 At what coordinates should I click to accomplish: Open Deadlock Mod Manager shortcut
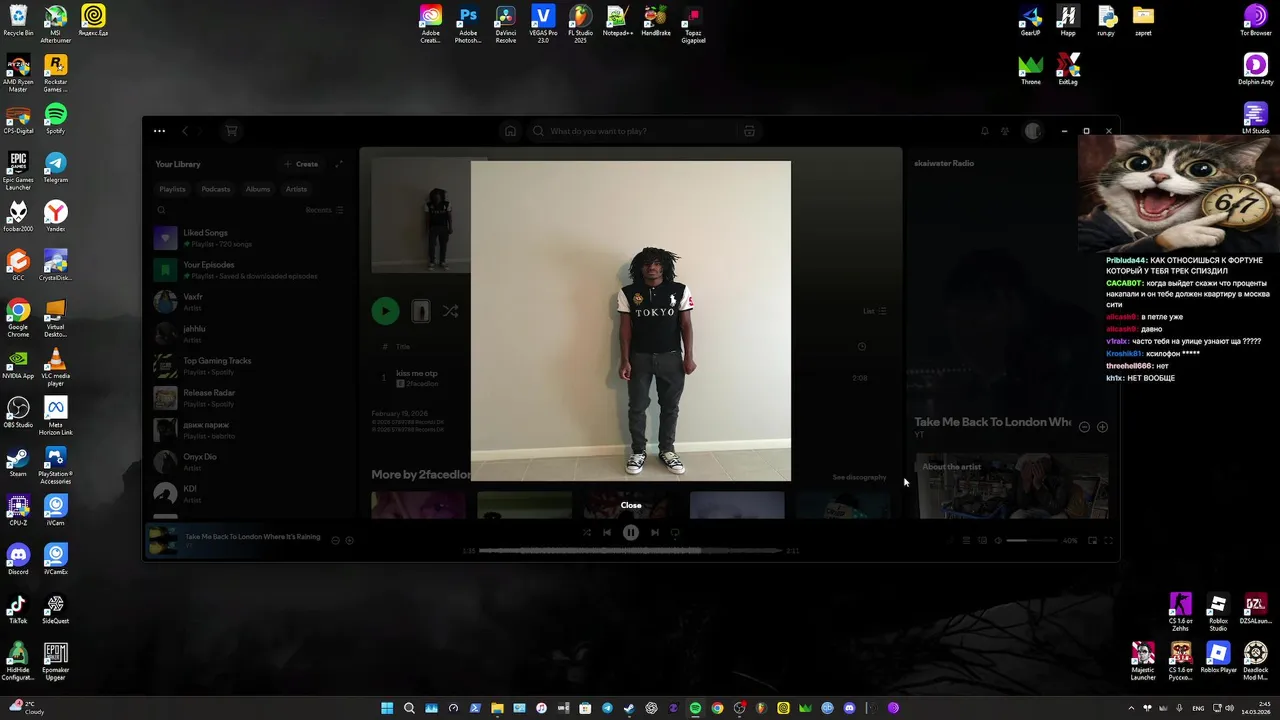[1255, 662]
